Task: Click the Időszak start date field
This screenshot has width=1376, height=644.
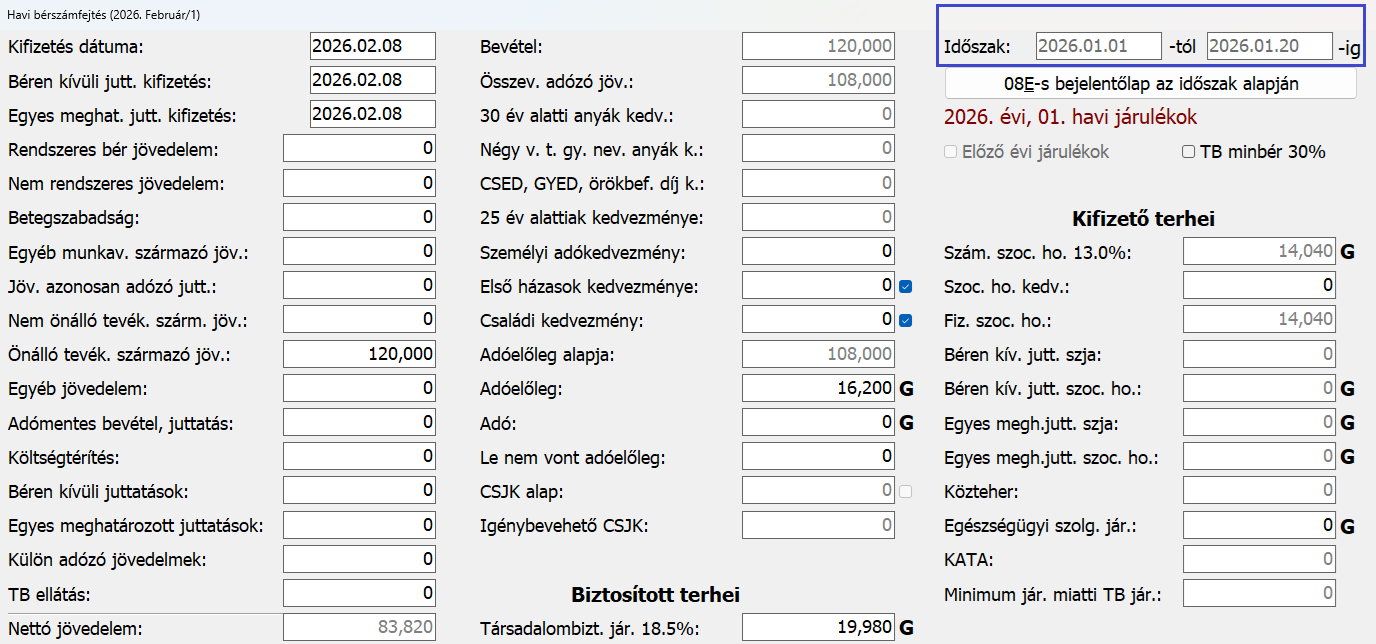Action: tap(1097, 46)
